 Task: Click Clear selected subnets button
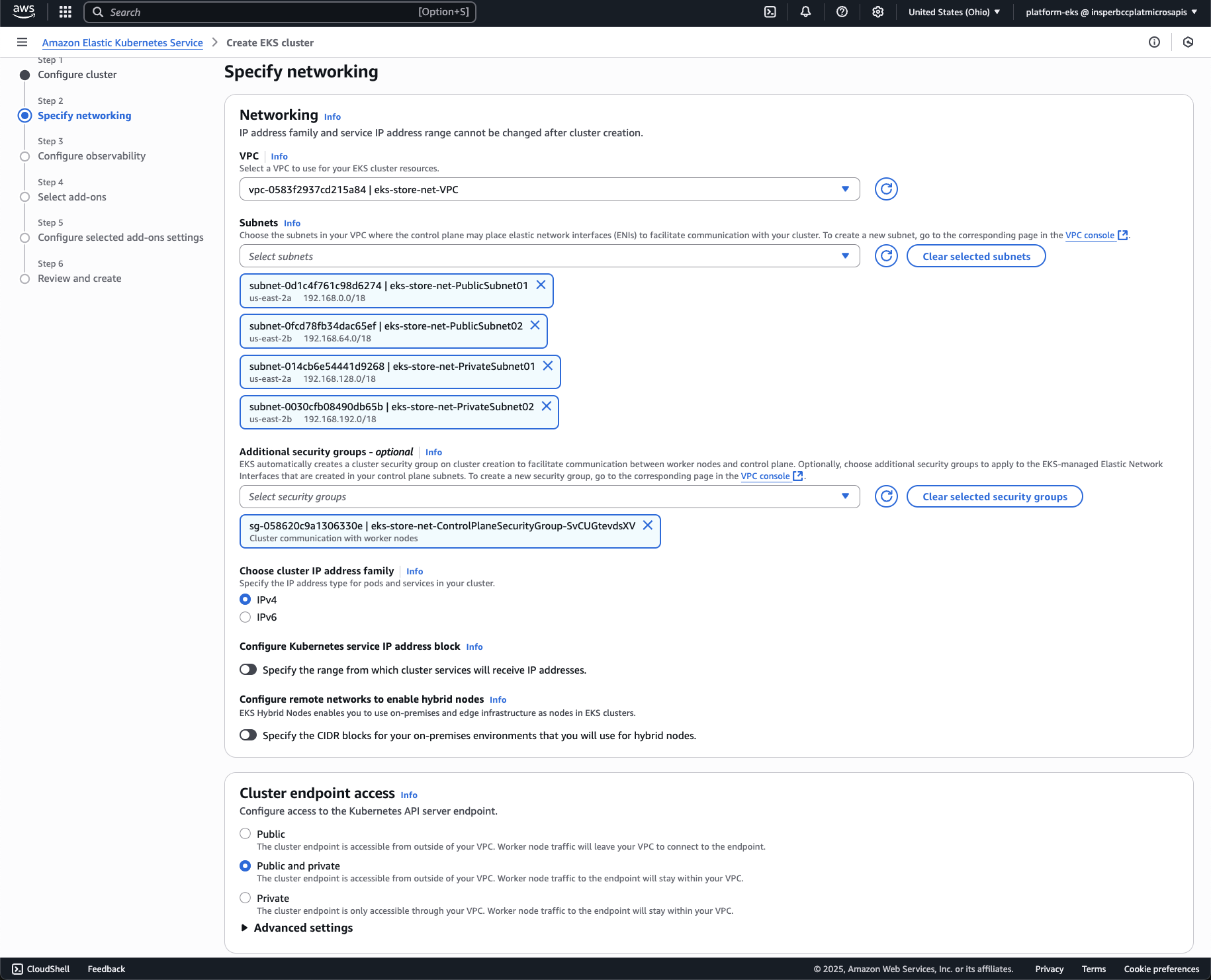click(976, 256)
